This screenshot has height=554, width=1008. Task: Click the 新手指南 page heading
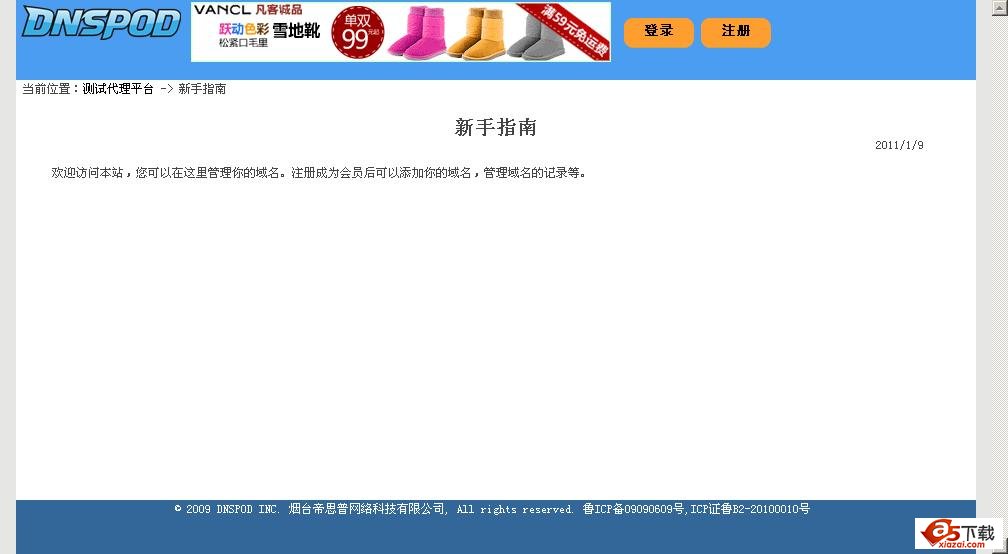[496, 127]
